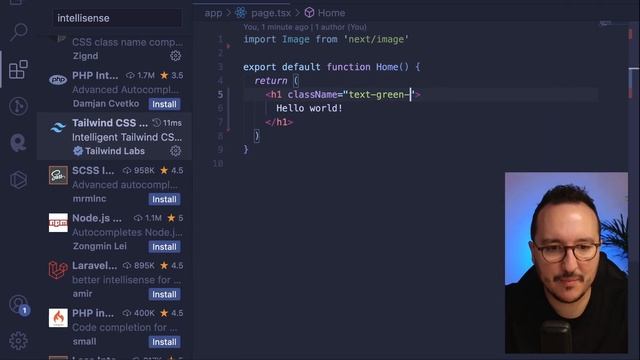Click the className attribute on line 5

[313, 95]
